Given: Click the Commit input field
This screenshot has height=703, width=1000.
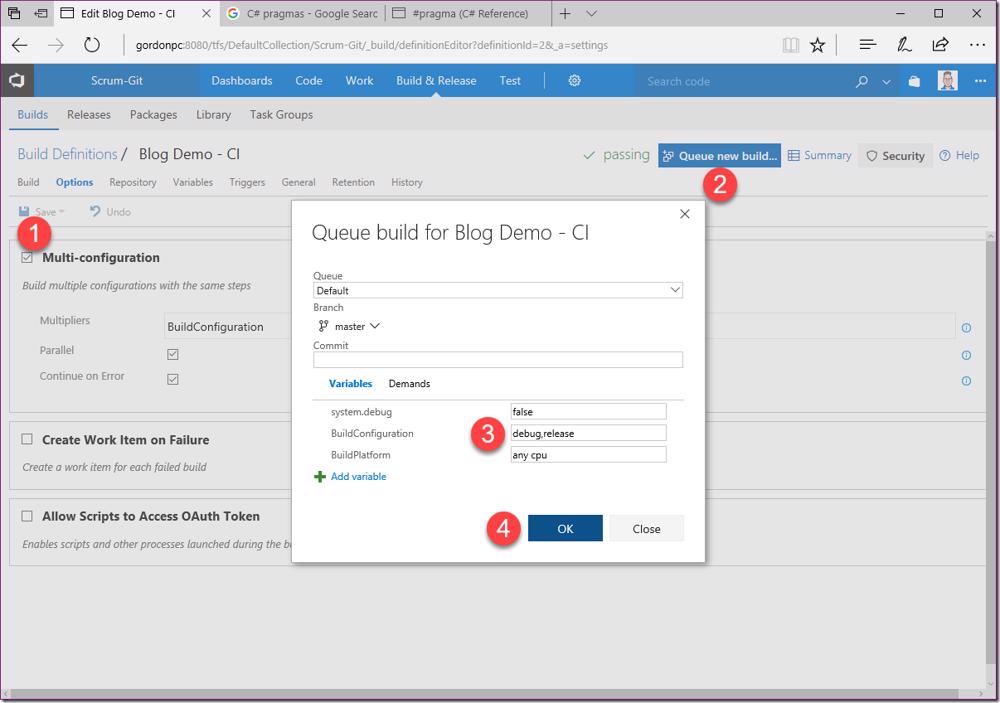Looking at the screenshot, I should pyautogui.click(x=497, y=360).
